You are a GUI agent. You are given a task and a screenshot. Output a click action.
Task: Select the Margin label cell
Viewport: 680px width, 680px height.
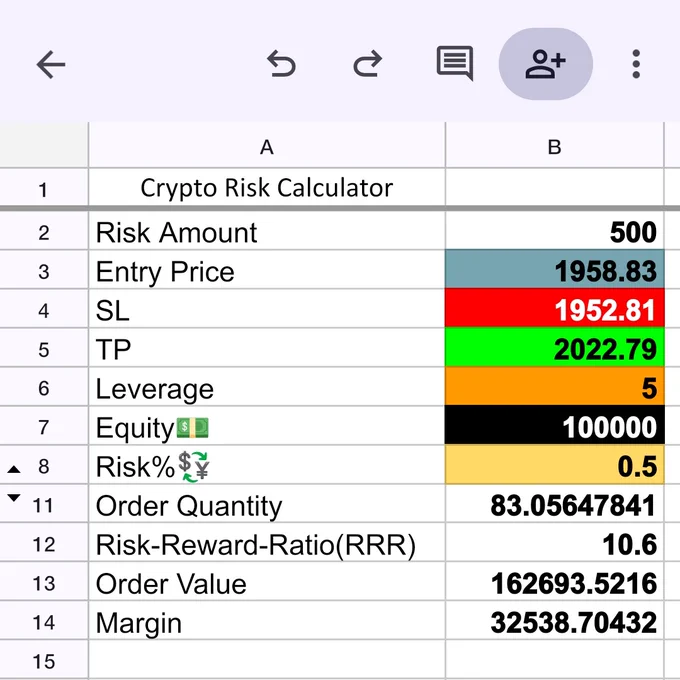(x=267, y=621)
